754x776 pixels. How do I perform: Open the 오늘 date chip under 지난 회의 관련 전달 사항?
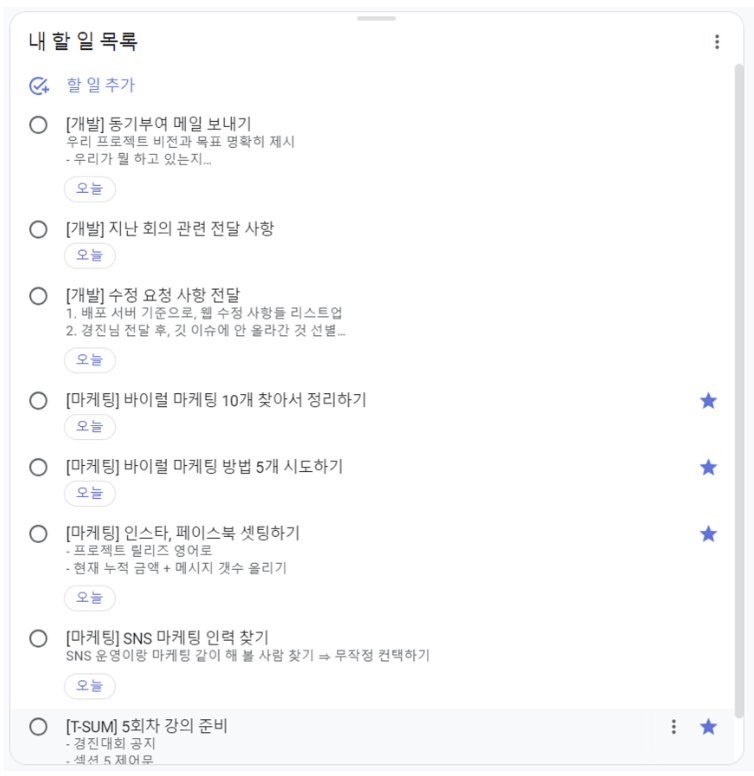point(90,255)
